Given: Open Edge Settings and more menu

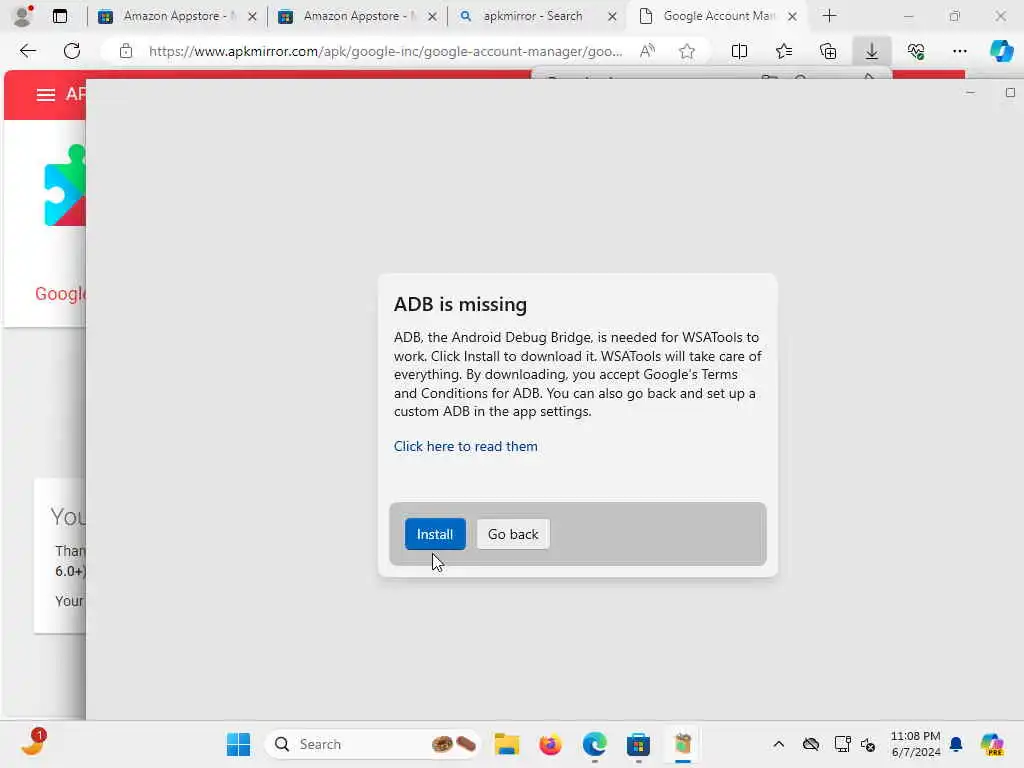Looking at the screenshot, I should (x=959, y=51).
